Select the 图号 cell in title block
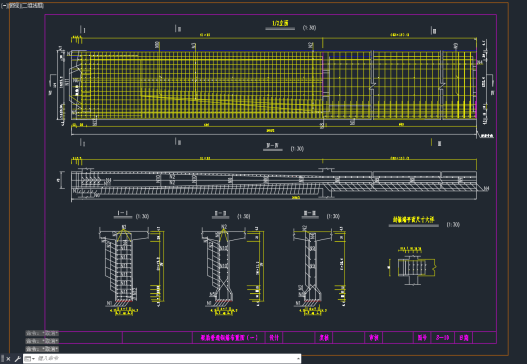The image size is (527, 364). pyautogui.click(x=422, y=337)
